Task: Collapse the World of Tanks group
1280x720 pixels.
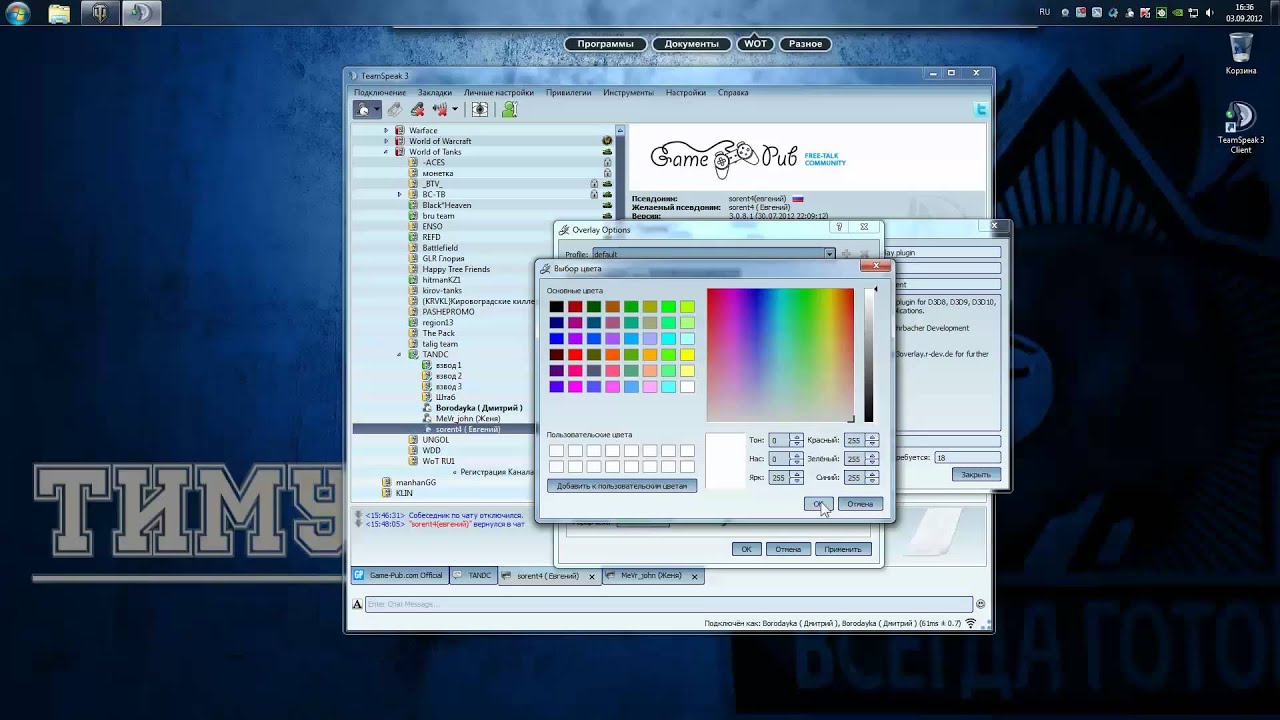Action: pyautogui.click(x=386, y=152)
